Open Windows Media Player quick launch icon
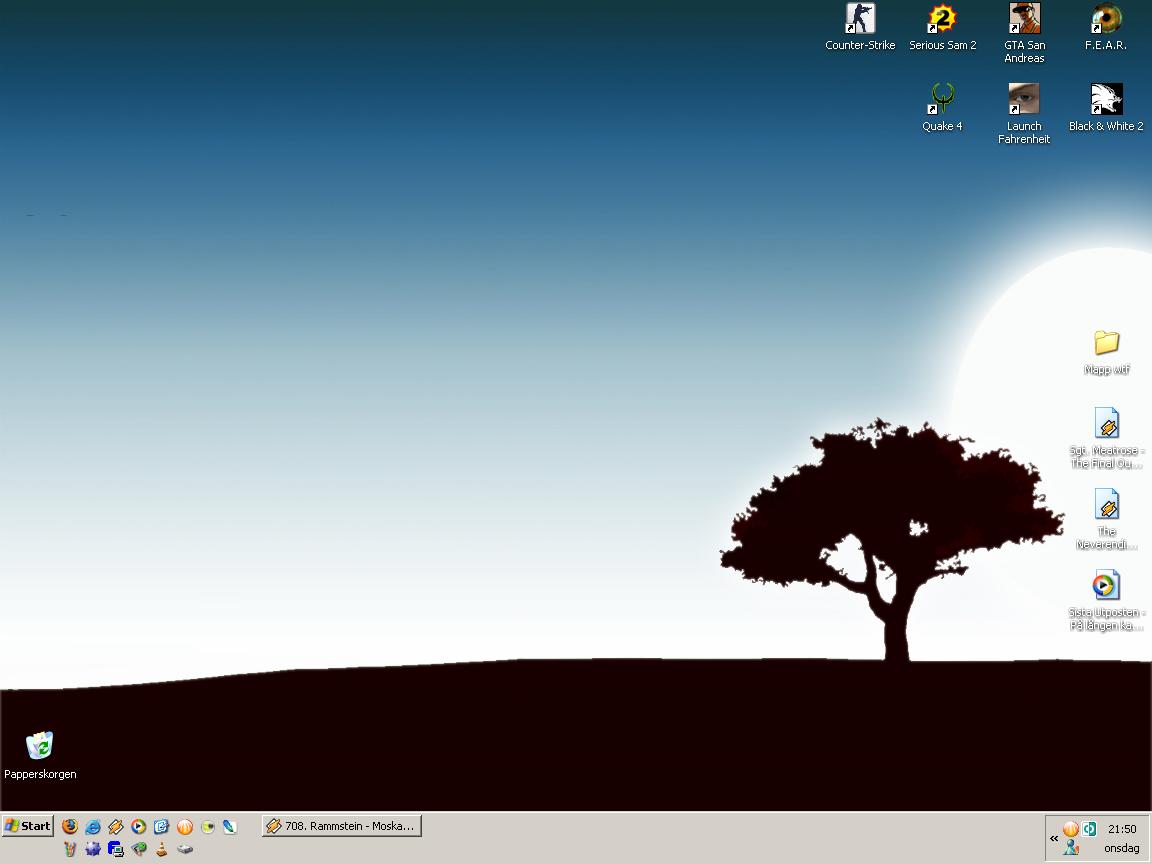Screen dimensions: 1152x864 tap(139, 827)
